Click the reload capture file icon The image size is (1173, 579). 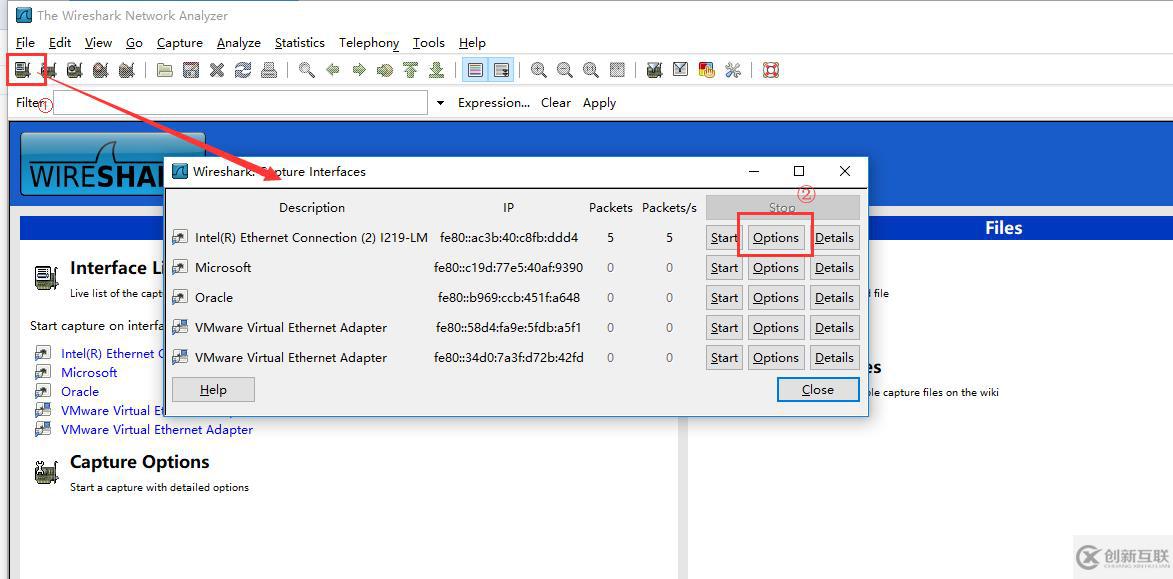243,70
